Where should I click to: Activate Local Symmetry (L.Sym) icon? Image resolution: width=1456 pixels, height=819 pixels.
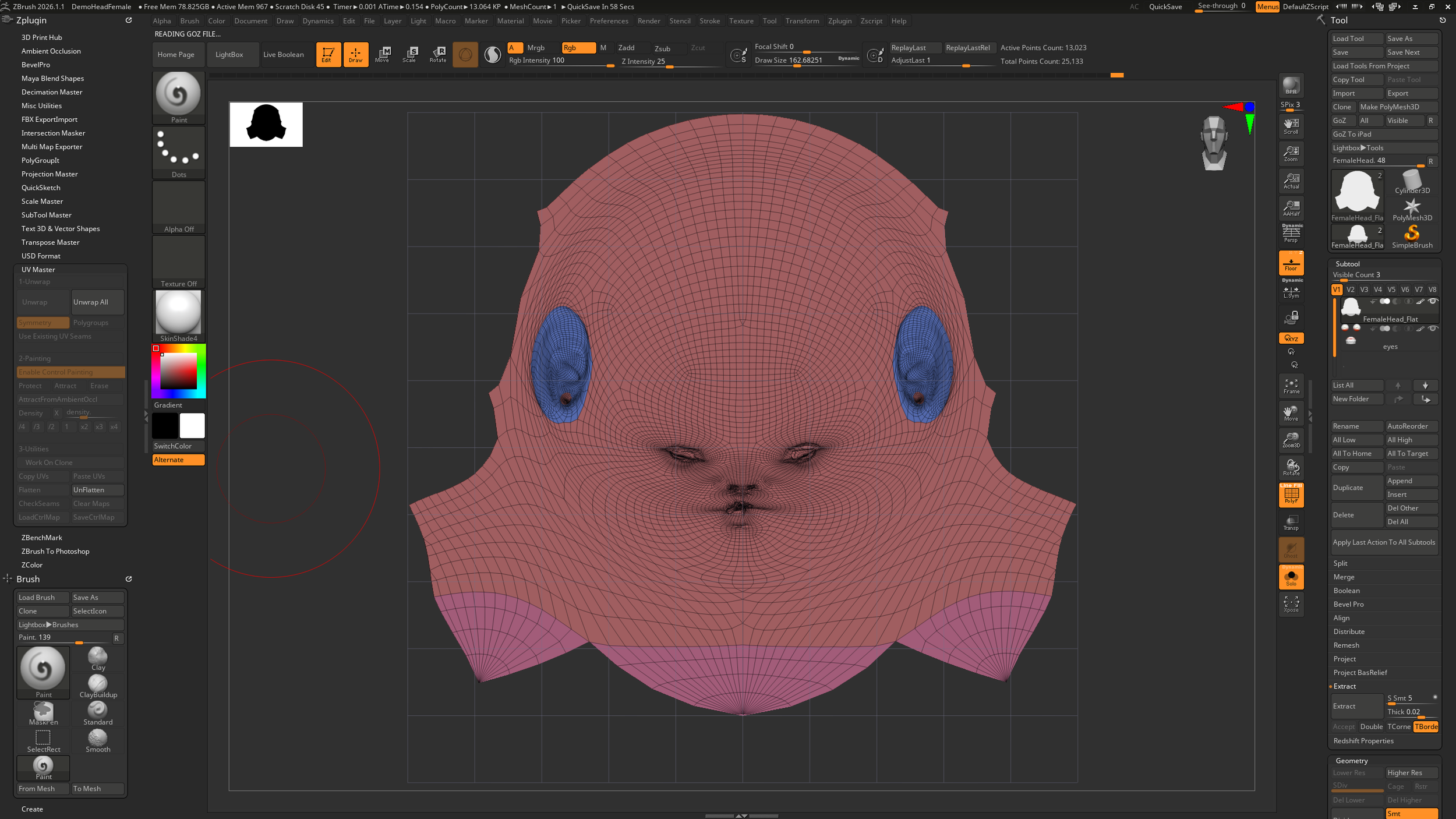tap(1291, 293)
